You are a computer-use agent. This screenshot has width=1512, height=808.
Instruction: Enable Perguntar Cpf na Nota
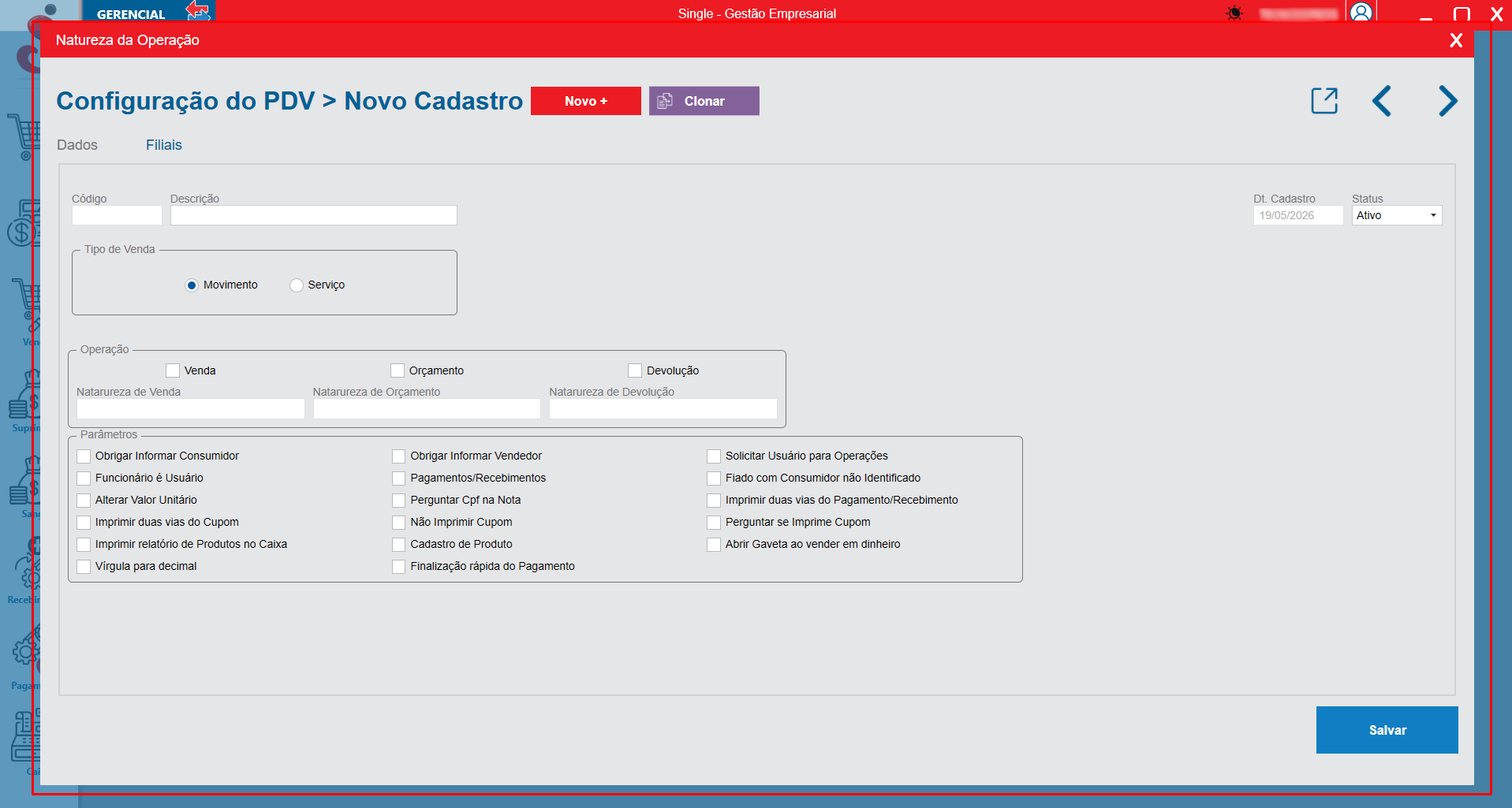click(398, 501)
